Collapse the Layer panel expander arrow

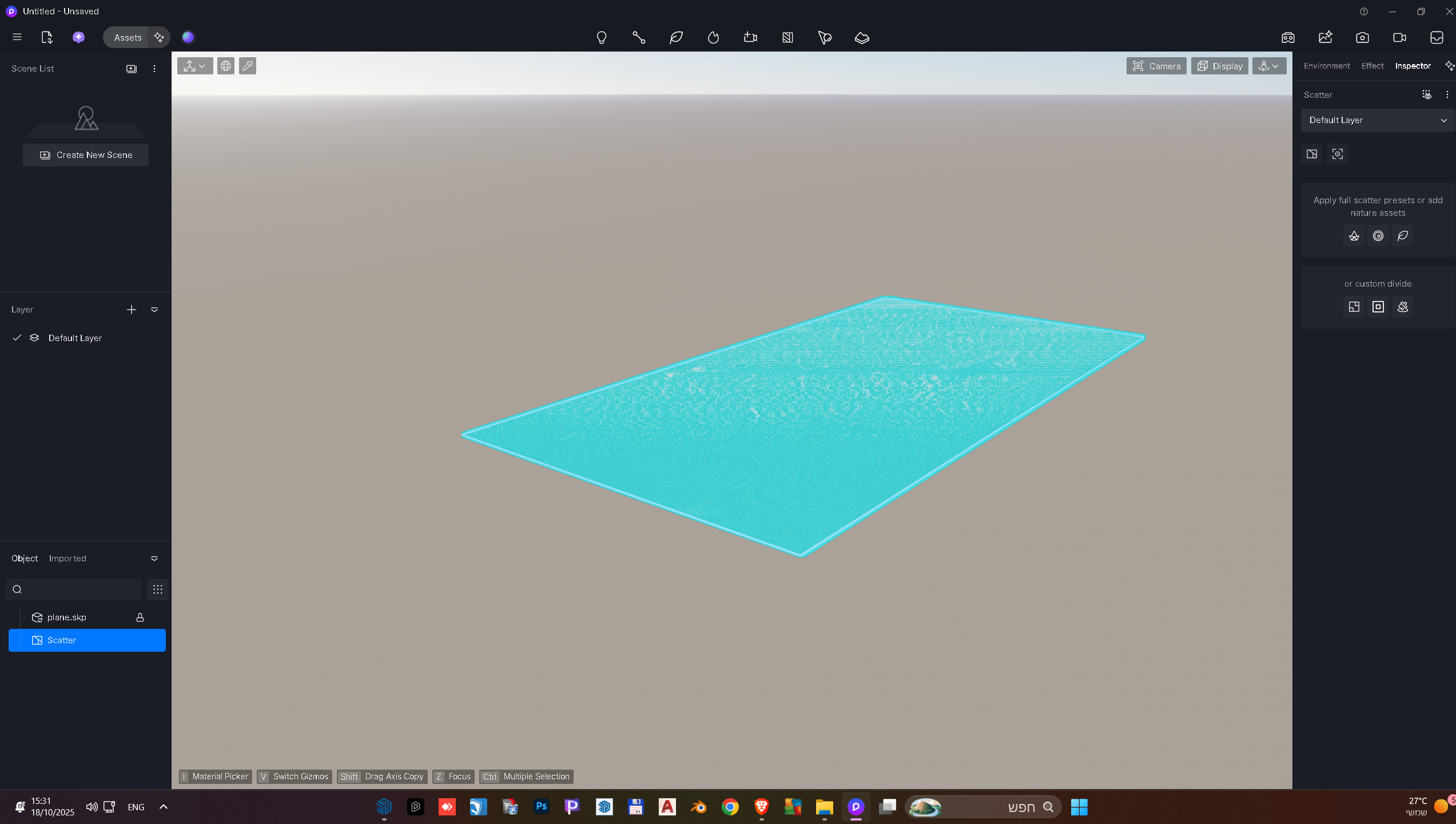coord(154,310)
